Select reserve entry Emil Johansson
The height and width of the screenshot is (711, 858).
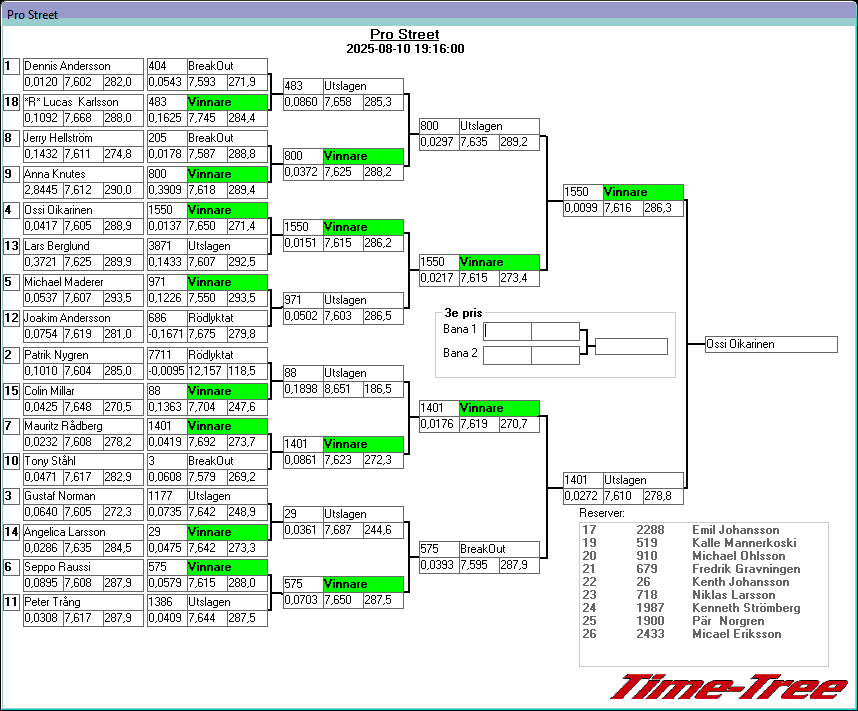735,530
